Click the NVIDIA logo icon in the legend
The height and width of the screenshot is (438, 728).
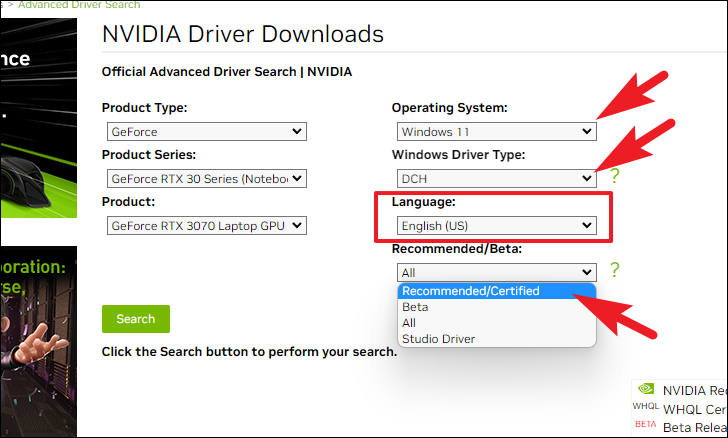click(645, 388)
